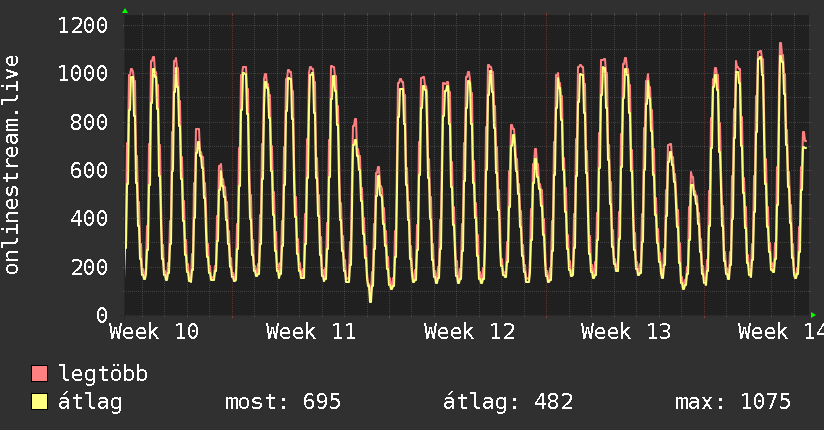This screenshot has height=430, width=824.
Task: Select the átlag legend label
Action: click(90, 402)
